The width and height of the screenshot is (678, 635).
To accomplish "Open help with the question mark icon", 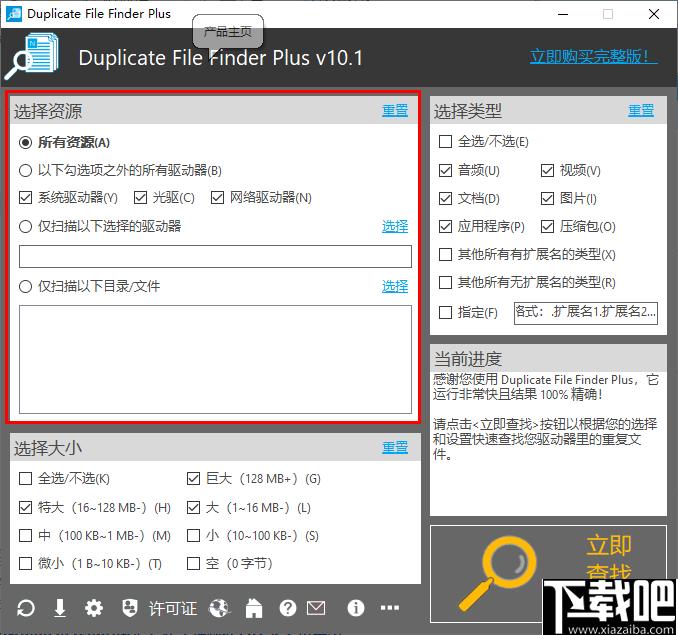I will 288,608.
